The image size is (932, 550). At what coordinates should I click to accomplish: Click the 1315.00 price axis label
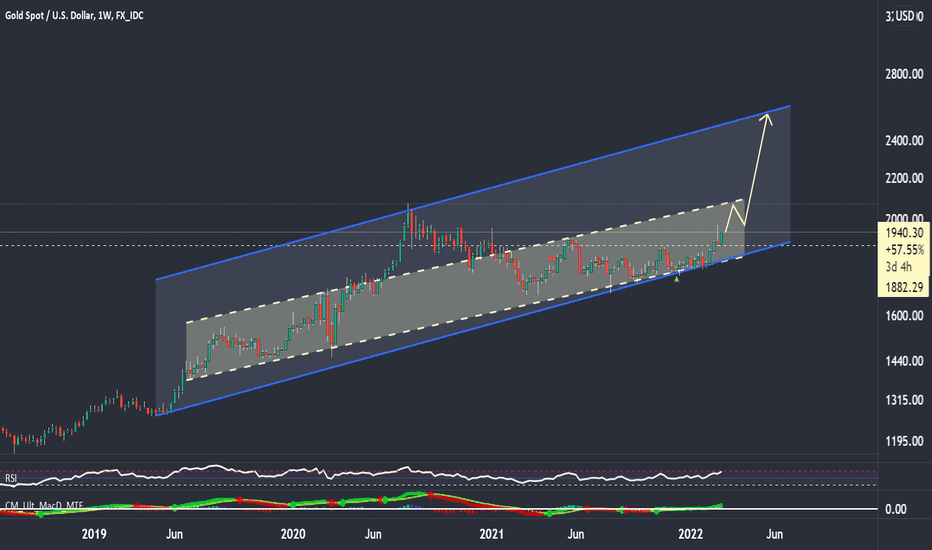pyautogui.click(x=904, y=400)
